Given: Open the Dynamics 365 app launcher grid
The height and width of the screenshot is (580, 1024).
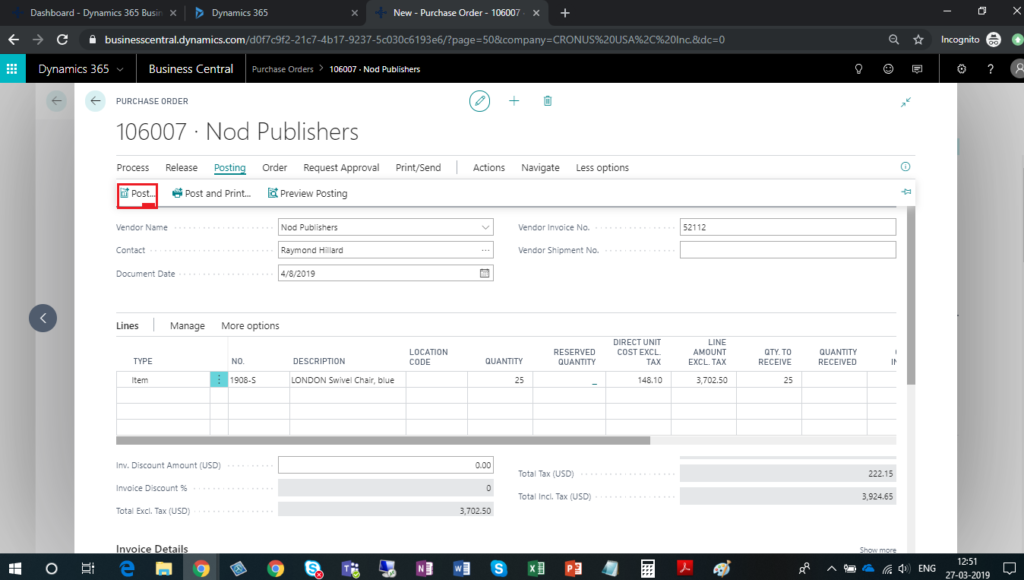Looking at the screenshot, I should pos(13,69).
